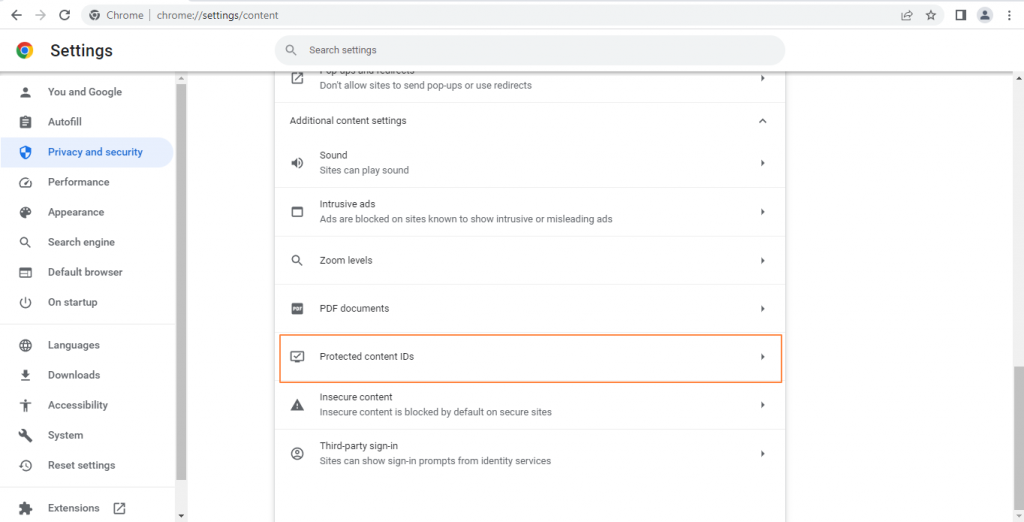The image size is (1024, 522).
Task: Open the Privacy and security section
Action: (x=95, y=152)
